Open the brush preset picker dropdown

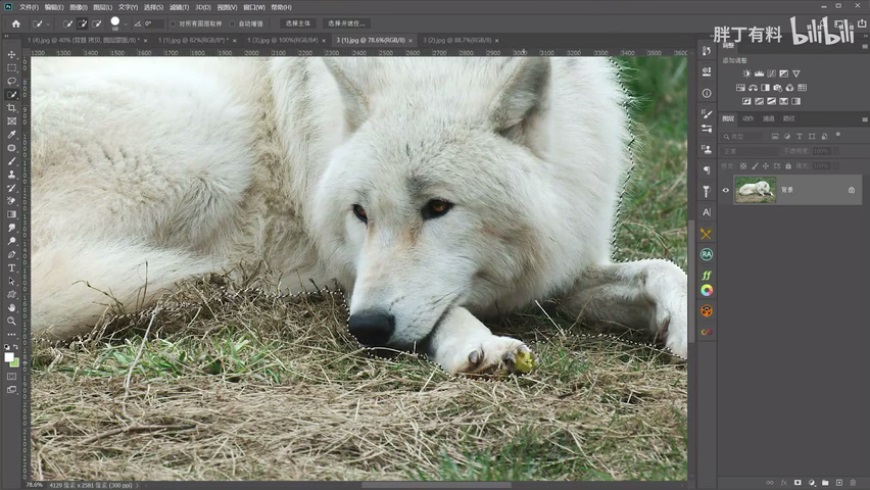point(127,23)
